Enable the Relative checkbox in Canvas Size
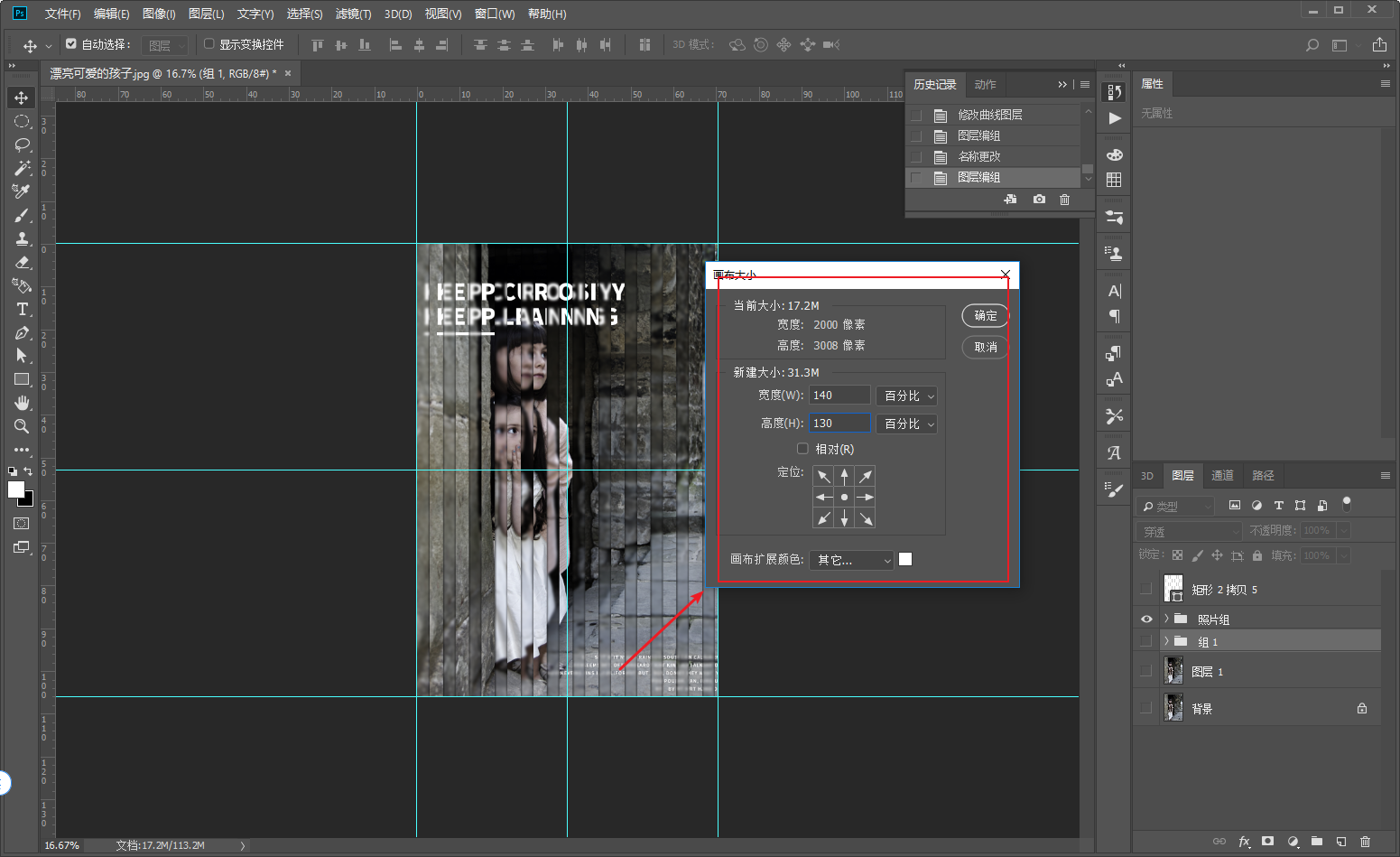Viewport: 1400px width, 857px height. [x=802, y=448]
